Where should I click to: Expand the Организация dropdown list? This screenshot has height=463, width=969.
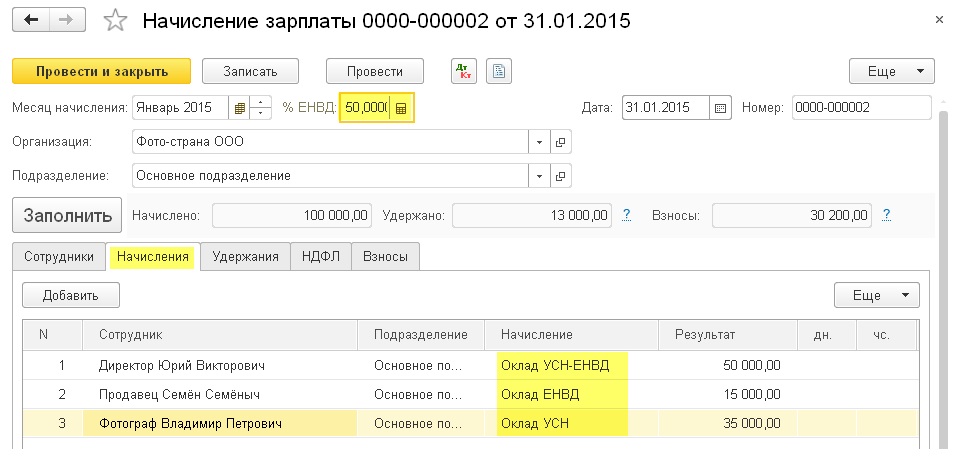539,142
